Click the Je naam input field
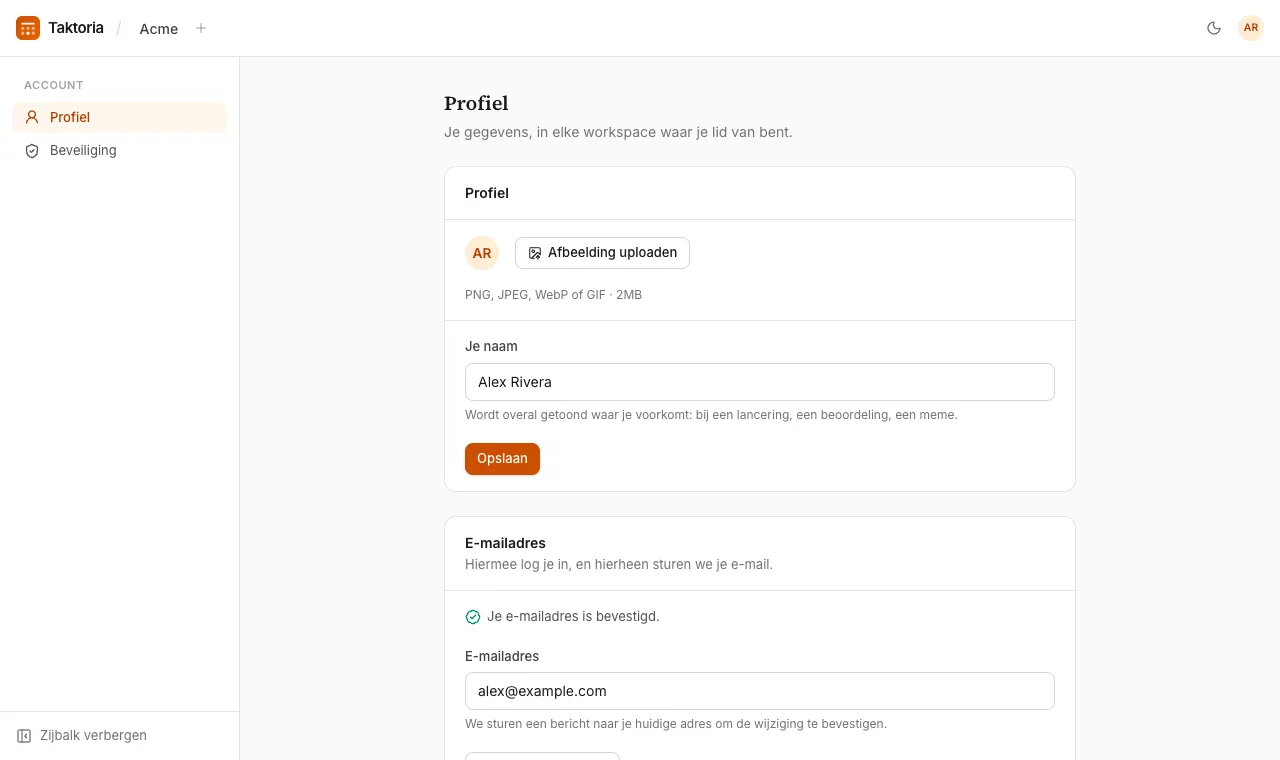The width and height of the screenshot is (1280, 760). tap(760, 382)
